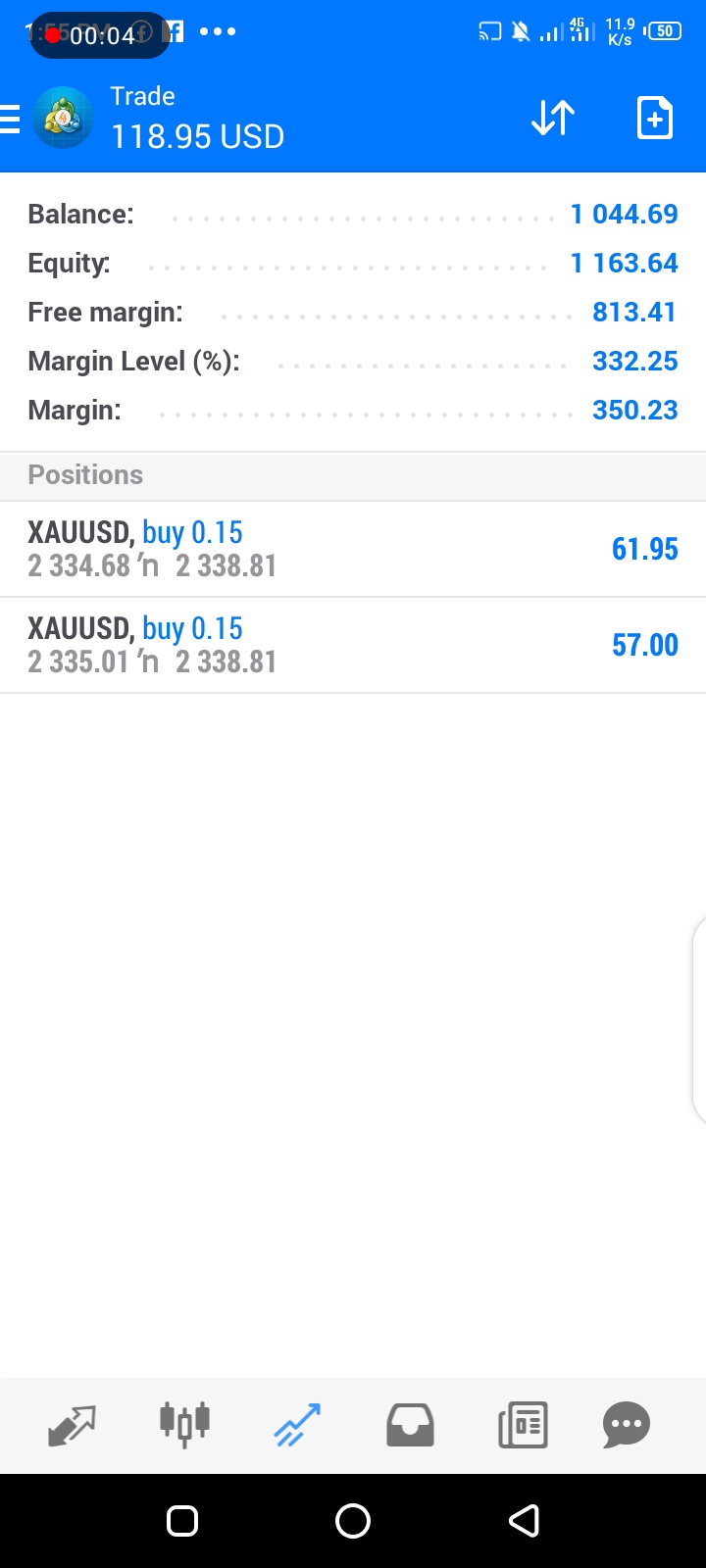This screenshot has width=706, height=1568.
Task: Tap the Margin Level (%) row
Action: (353, 362)
